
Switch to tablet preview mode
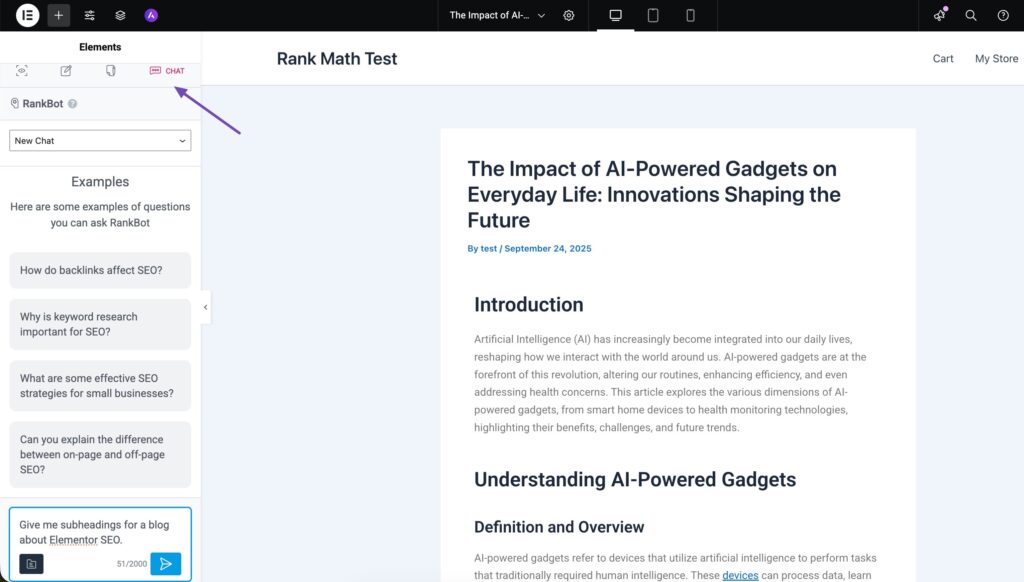tap(653, 15)
